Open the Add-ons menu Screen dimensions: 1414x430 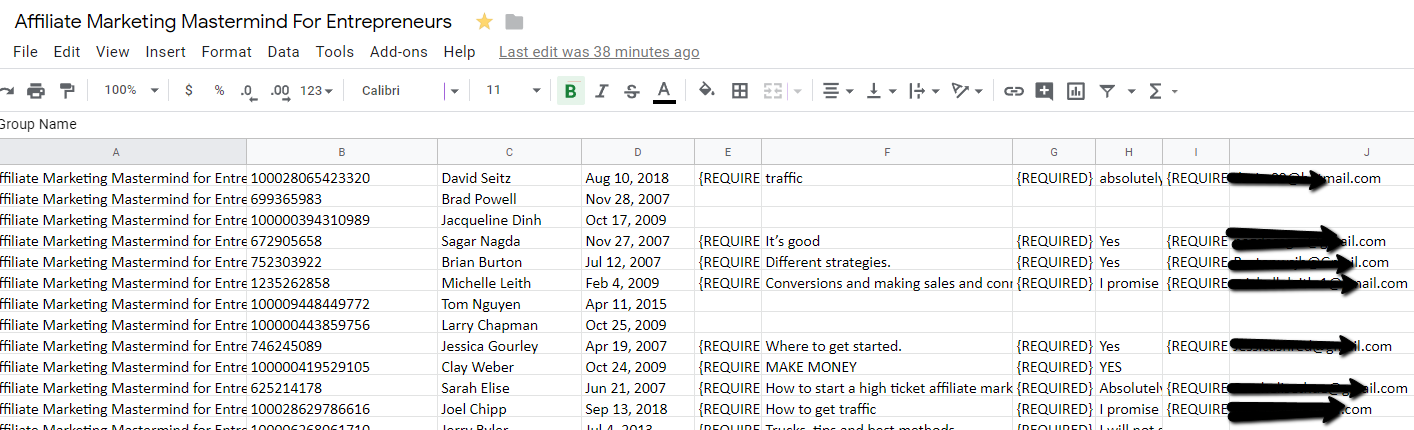coord(399,52)
